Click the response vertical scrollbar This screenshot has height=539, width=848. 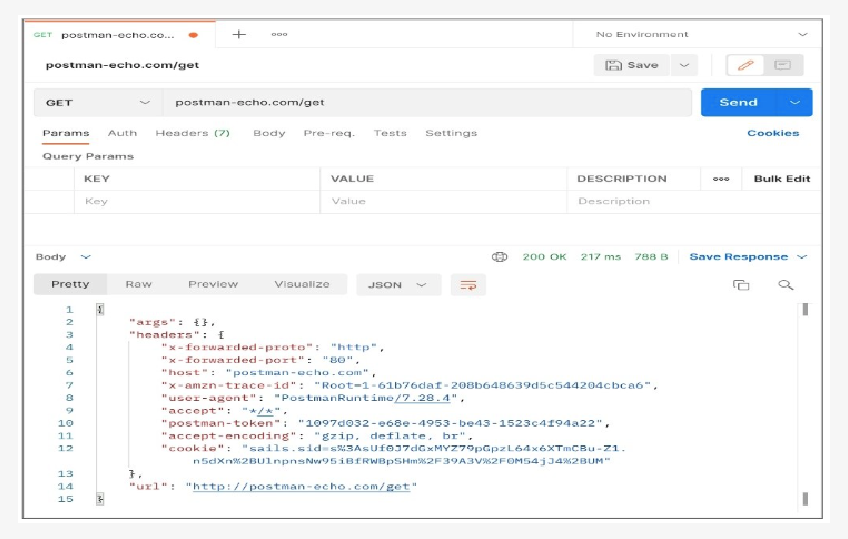pyautogui.click(x=805, y=403)
